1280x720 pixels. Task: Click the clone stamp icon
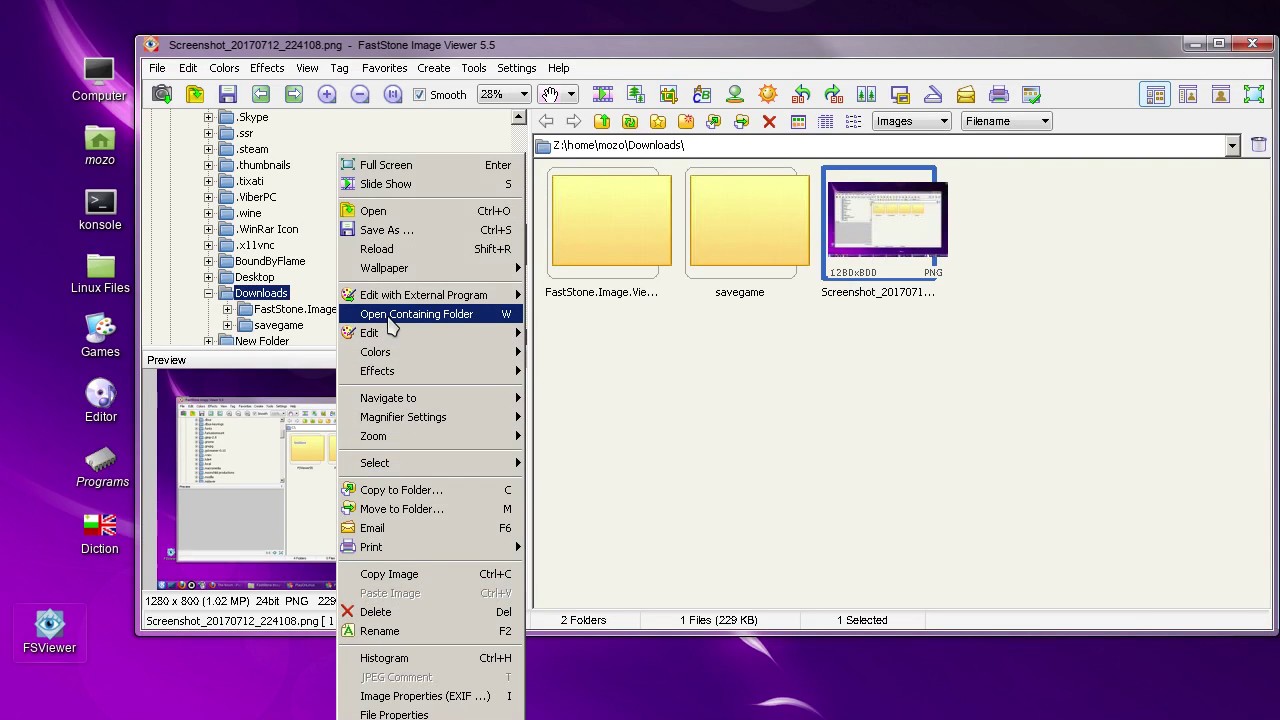tap(735, 95)
